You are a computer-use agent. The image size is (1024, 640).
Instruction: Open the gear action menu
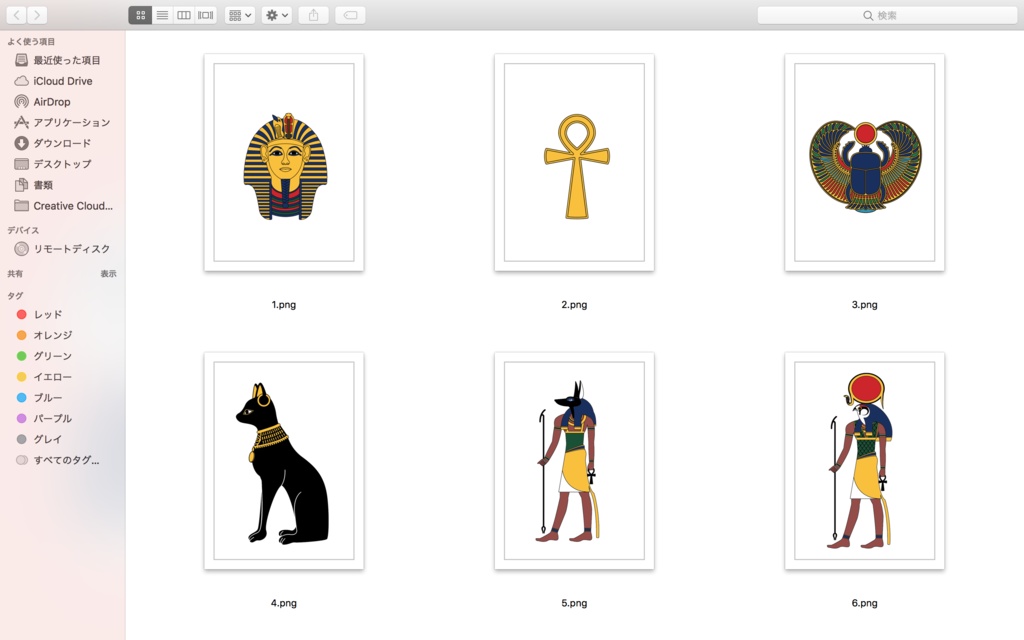point(277,15)
